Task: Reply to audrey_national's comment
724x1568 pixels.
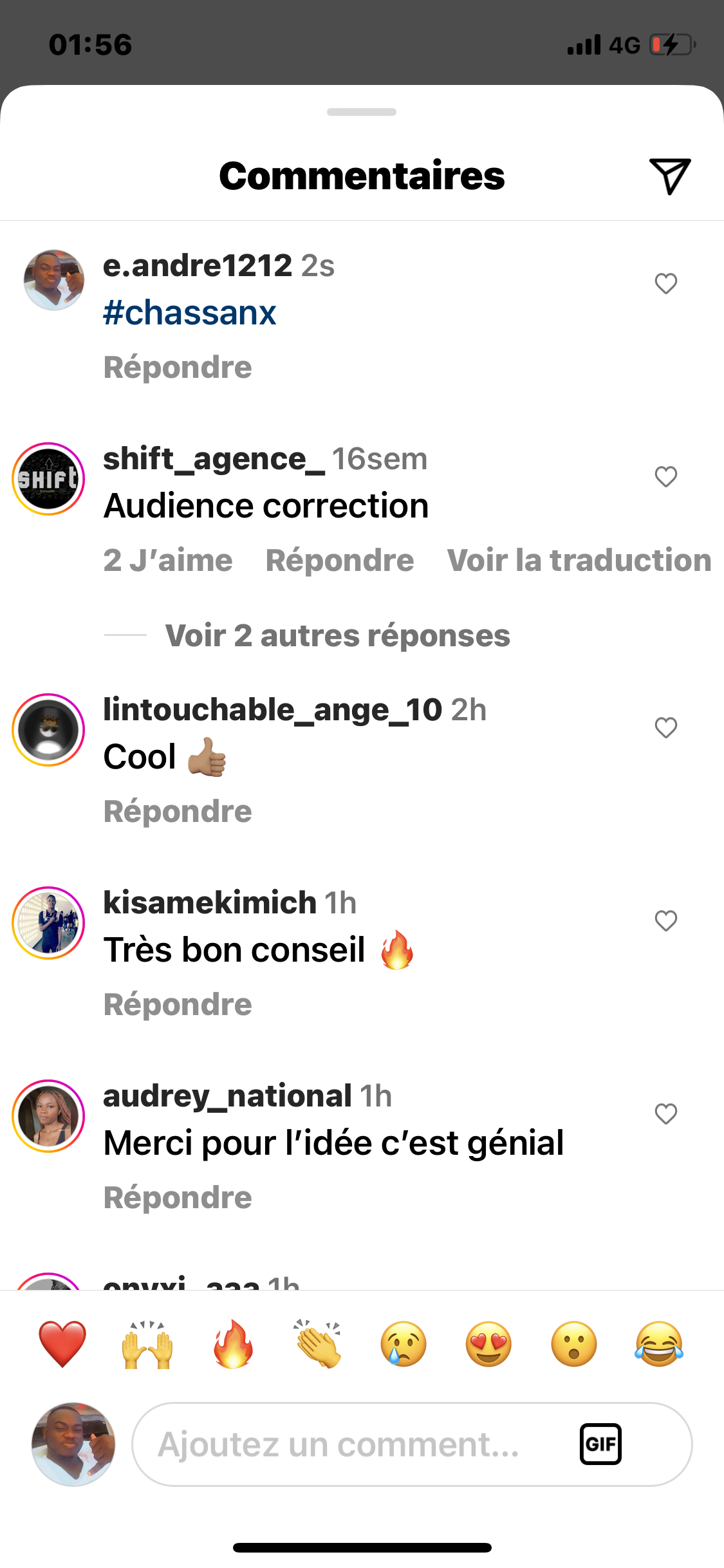Action: point(178,1197)
